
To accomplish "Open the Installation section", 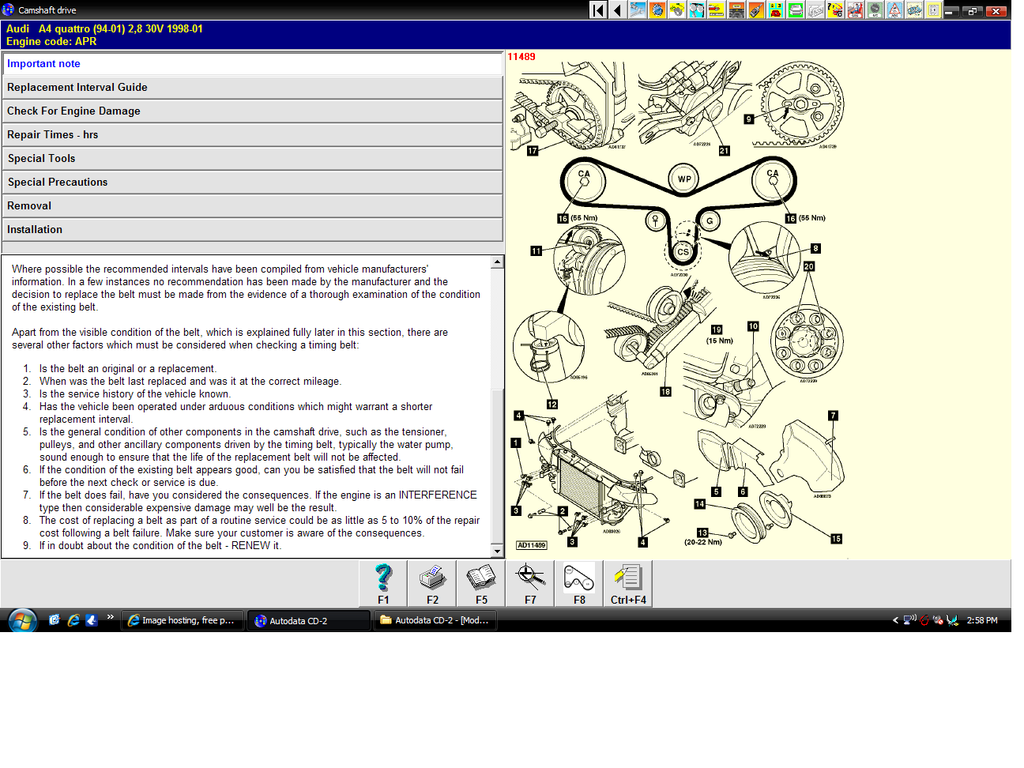I will pos(253,230).
